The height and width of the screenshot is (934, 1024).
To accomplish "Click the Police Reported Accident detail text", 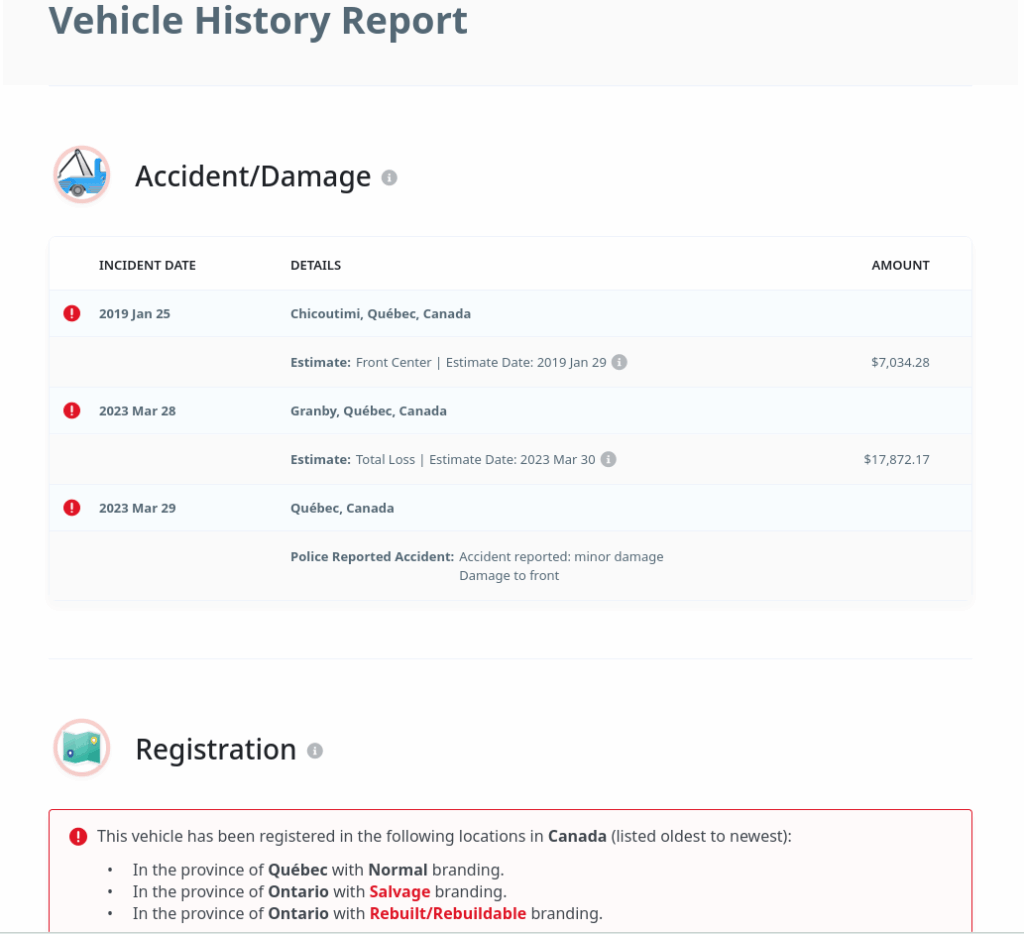I will 372,556.
